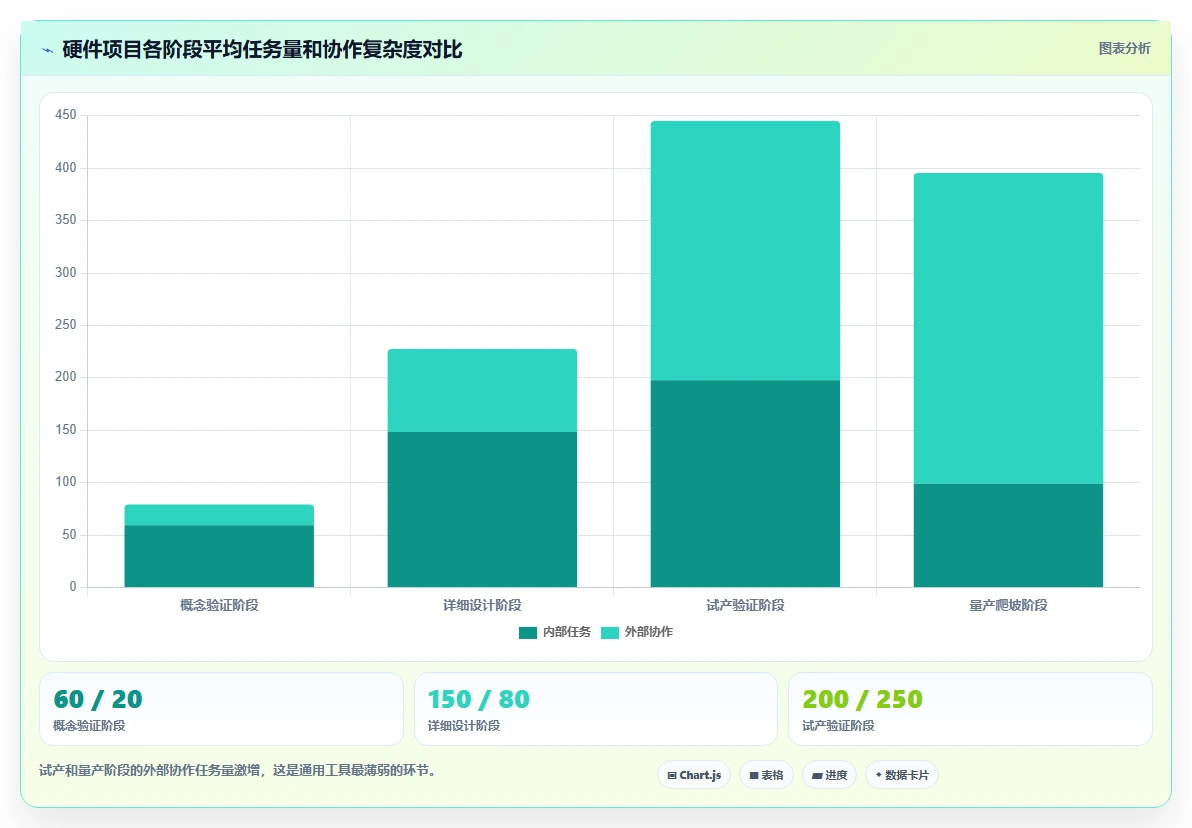The height and width of the screenshot is (828, 1192).
Task: Toggle the 外部协作 legend color box
Action: [x=610, y=633]
